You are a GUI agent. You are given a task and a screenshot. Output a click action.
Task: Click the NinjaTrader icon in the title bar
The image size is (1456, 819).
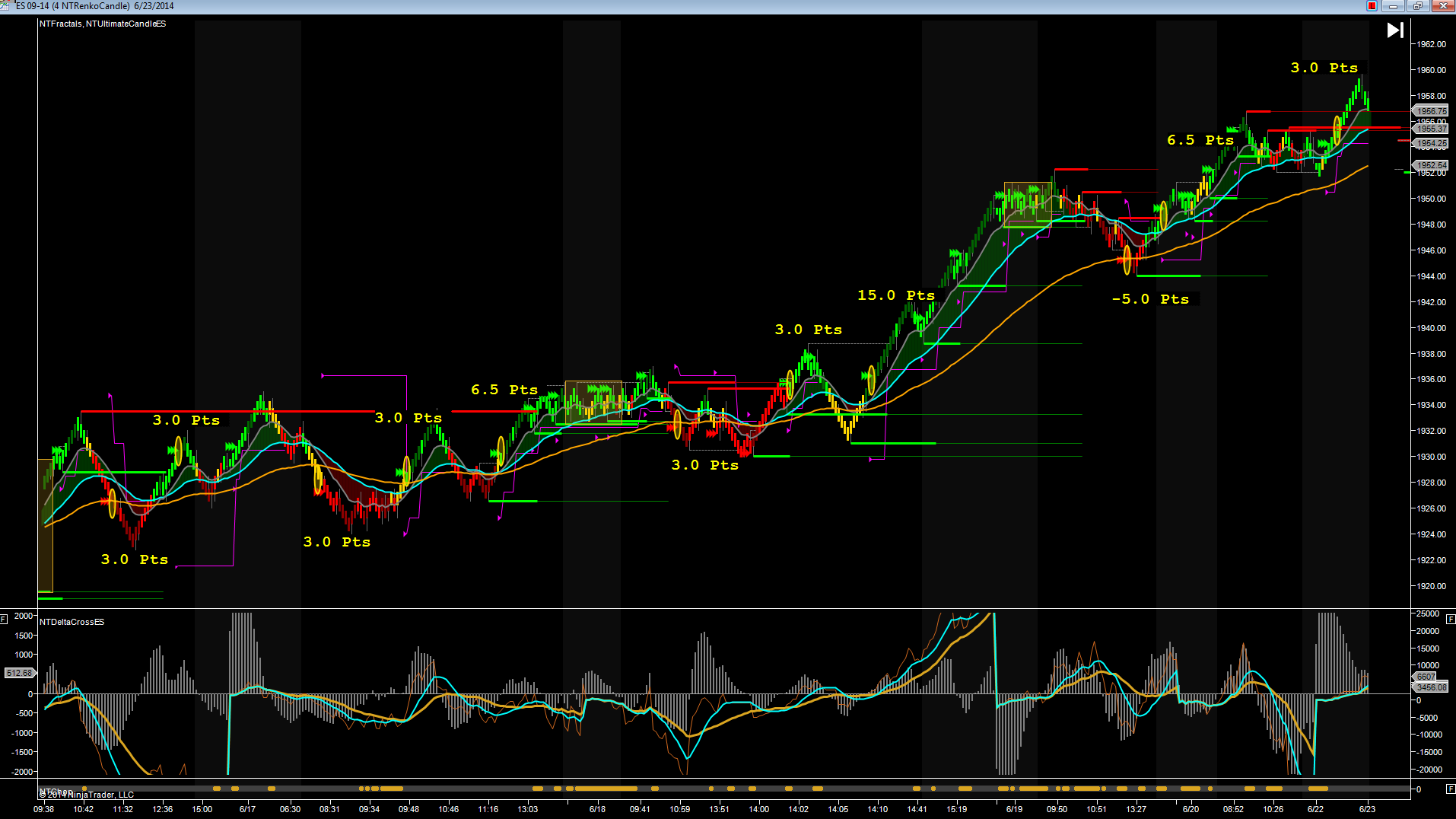tap(6, 5)
